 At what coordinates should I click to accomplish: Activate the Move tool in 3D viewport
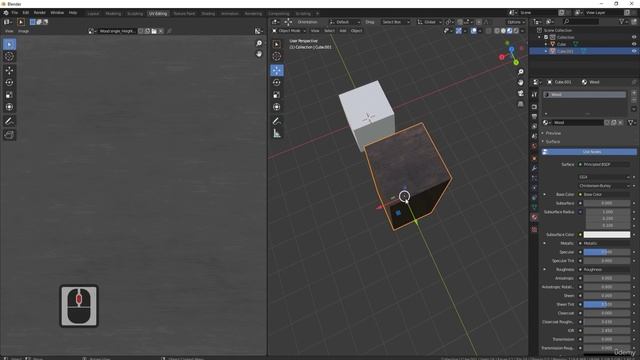[277, 70]
